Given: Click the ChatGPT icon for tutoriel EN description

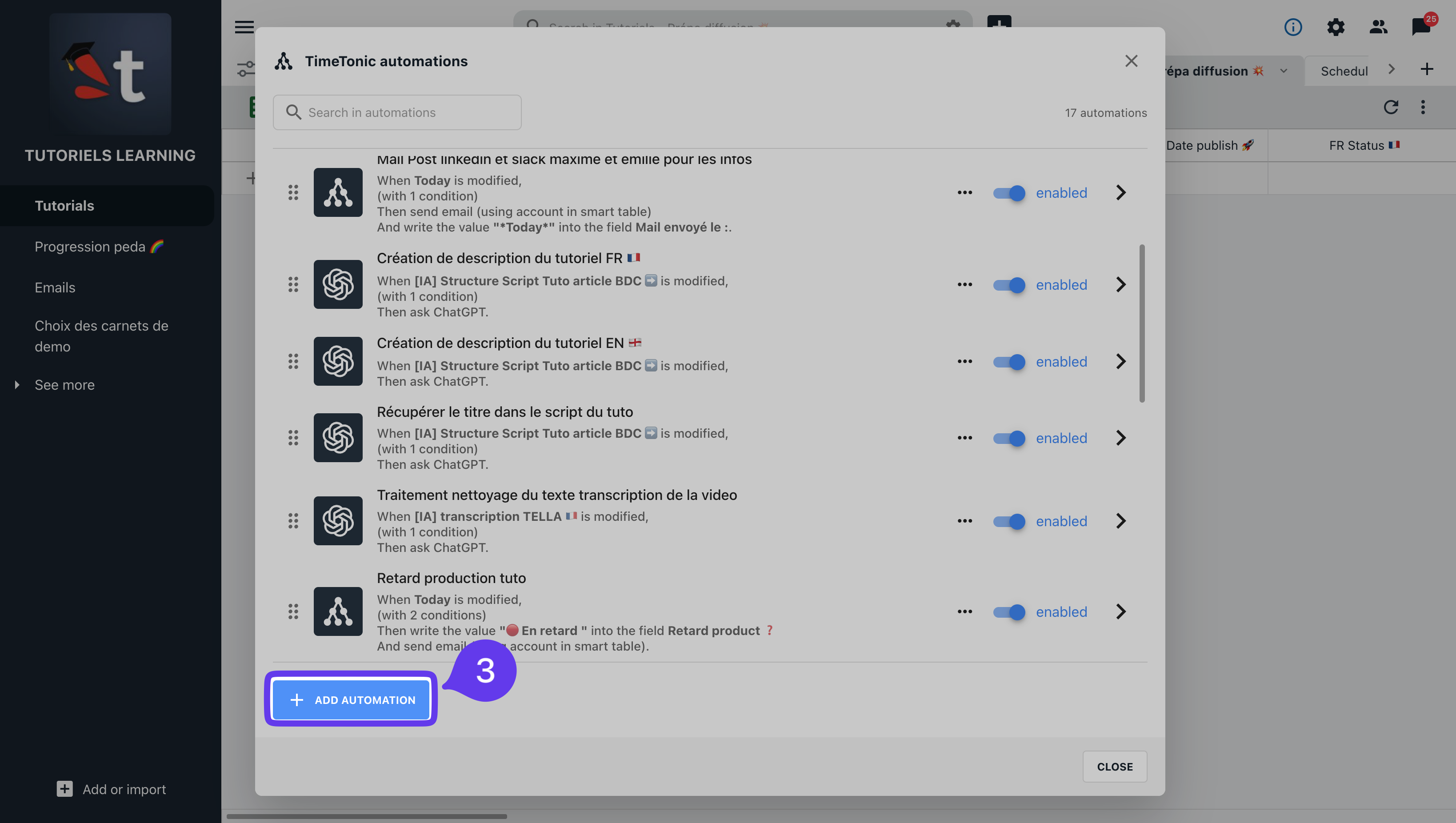Looking at the screenshot, I should coord(338,361).
